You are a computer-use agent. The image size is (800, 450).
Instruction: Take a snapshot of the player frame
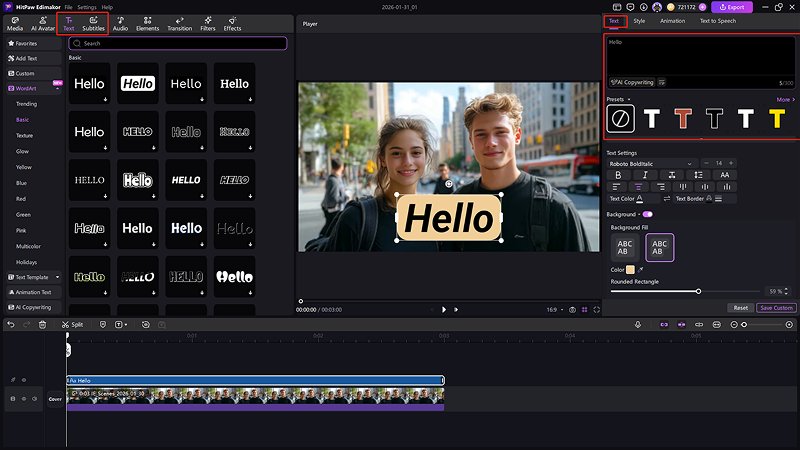572,310
